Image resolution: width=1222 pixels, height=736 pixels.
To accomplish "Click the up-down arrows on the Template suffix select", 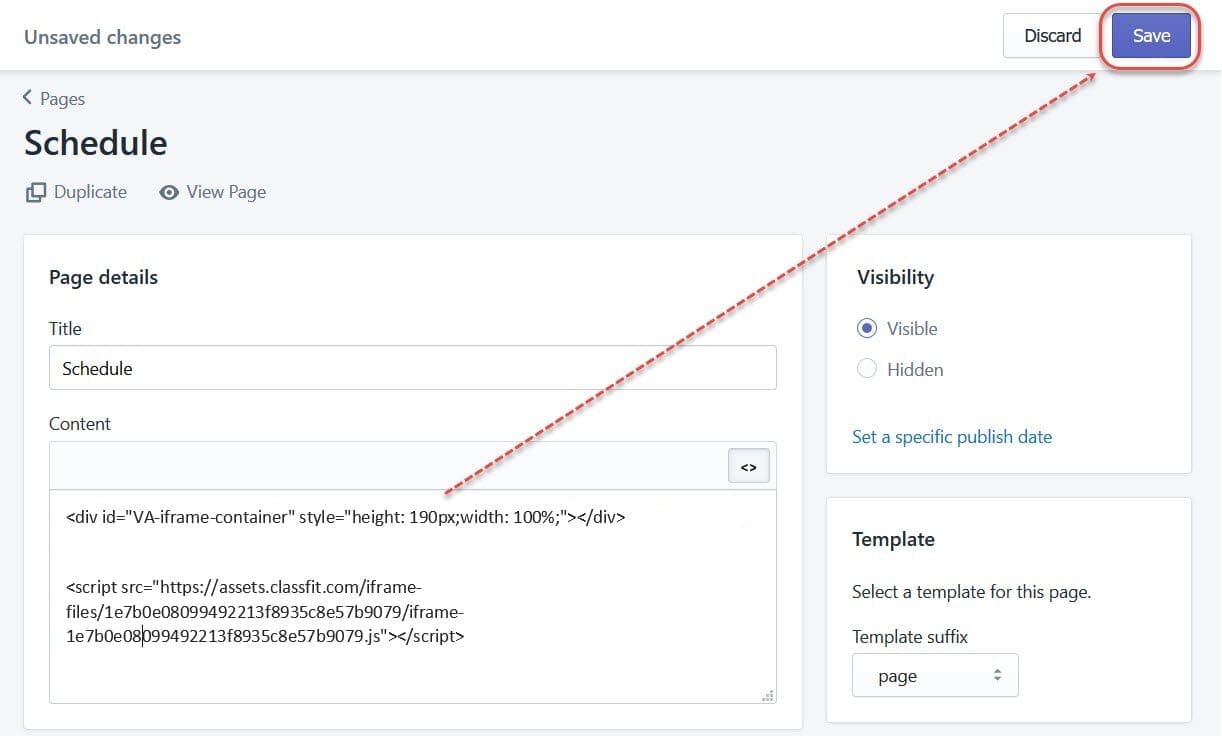I will pos(997,676).
